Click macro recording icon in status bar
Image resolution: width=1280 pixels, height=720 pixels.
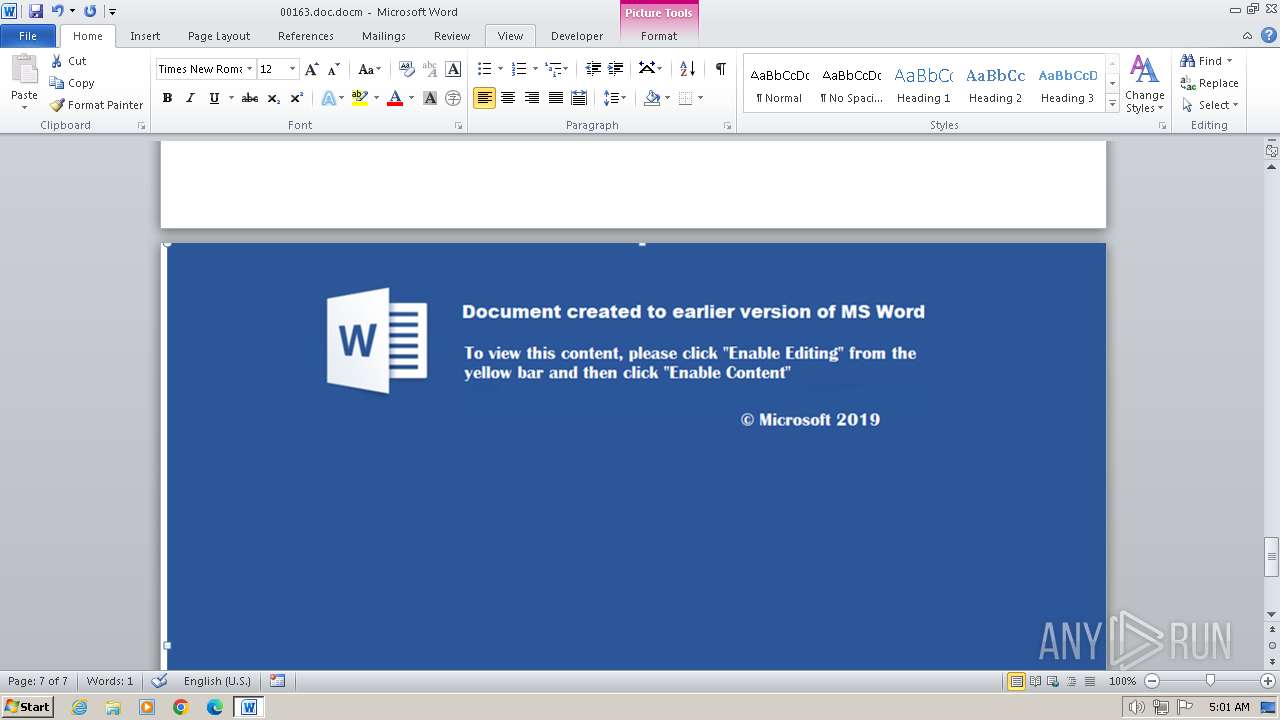click(x=277, y=681)
